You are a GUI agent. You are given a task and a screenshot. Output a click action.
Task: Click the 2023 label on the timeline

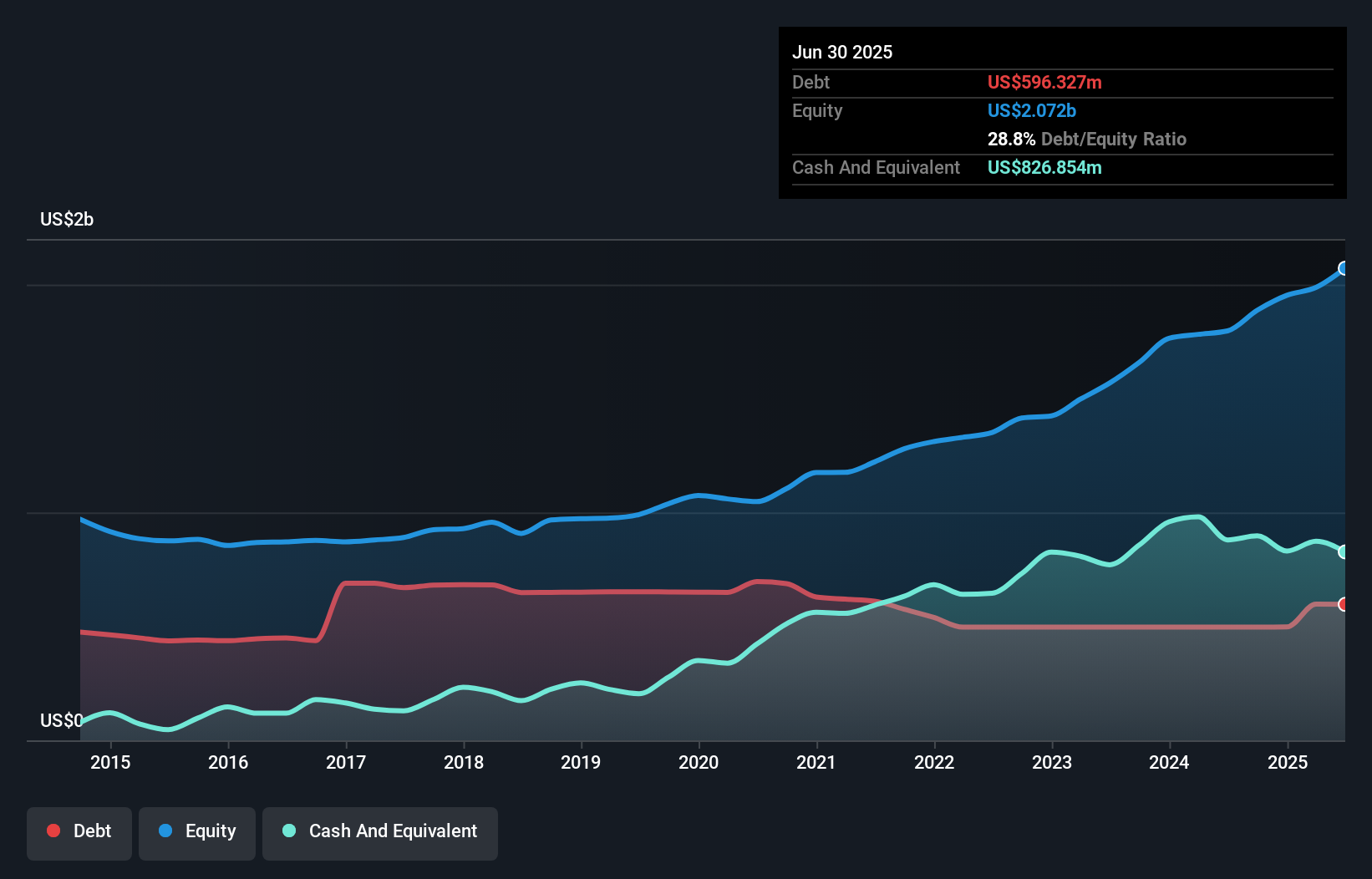click(1052, 762)
